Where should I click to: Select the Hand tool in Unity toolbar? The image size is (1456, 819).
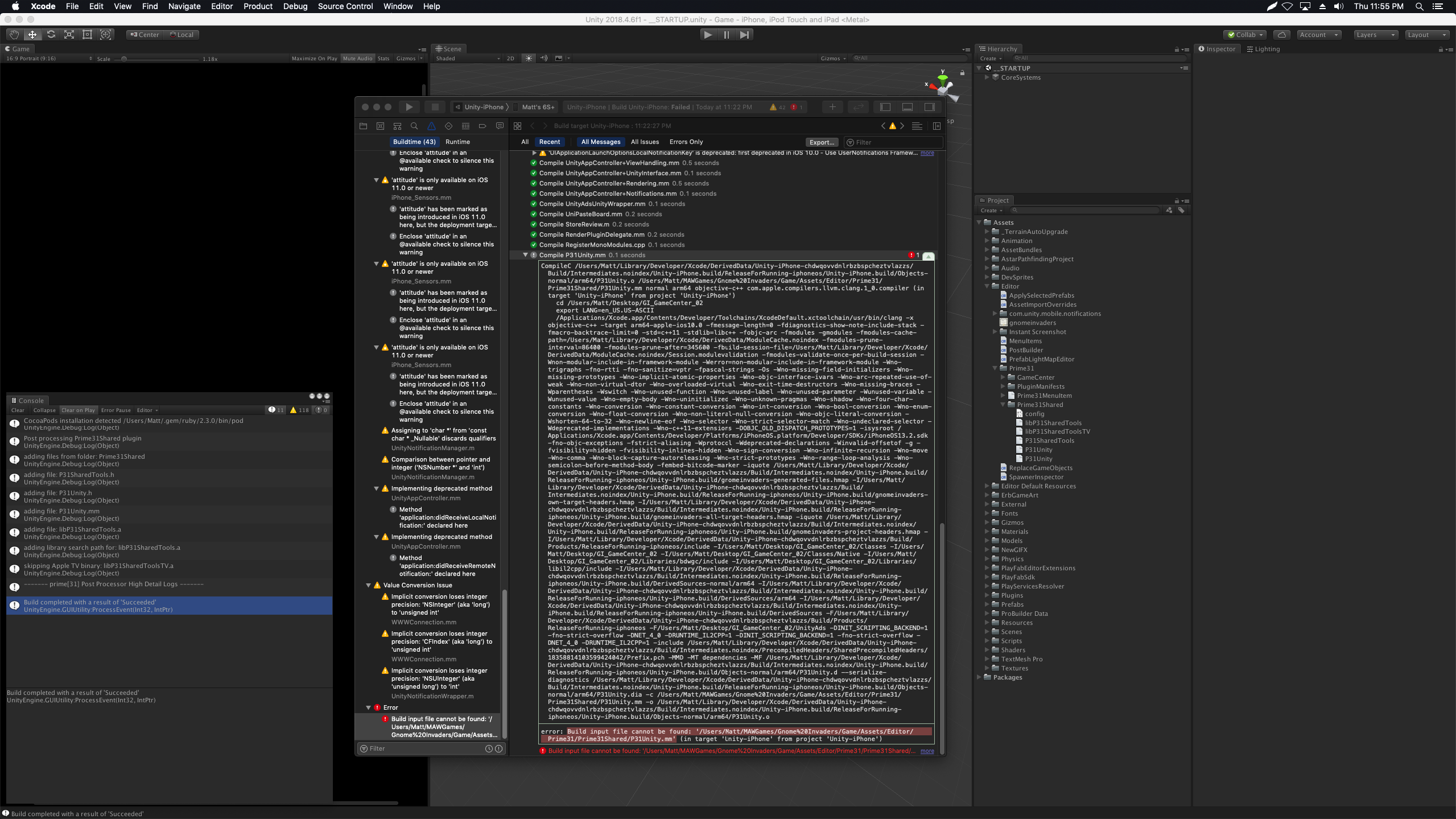[x=14, y=35]
